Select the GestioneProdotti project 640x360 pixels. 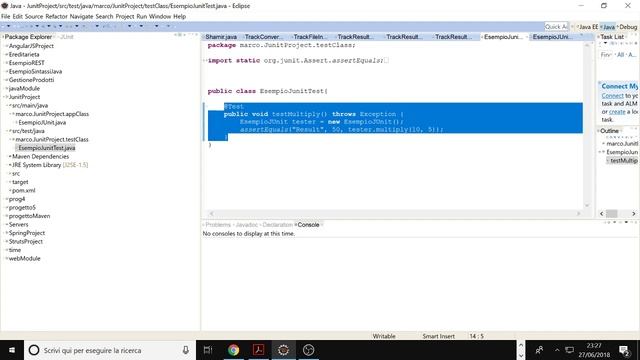click(31, 80)
